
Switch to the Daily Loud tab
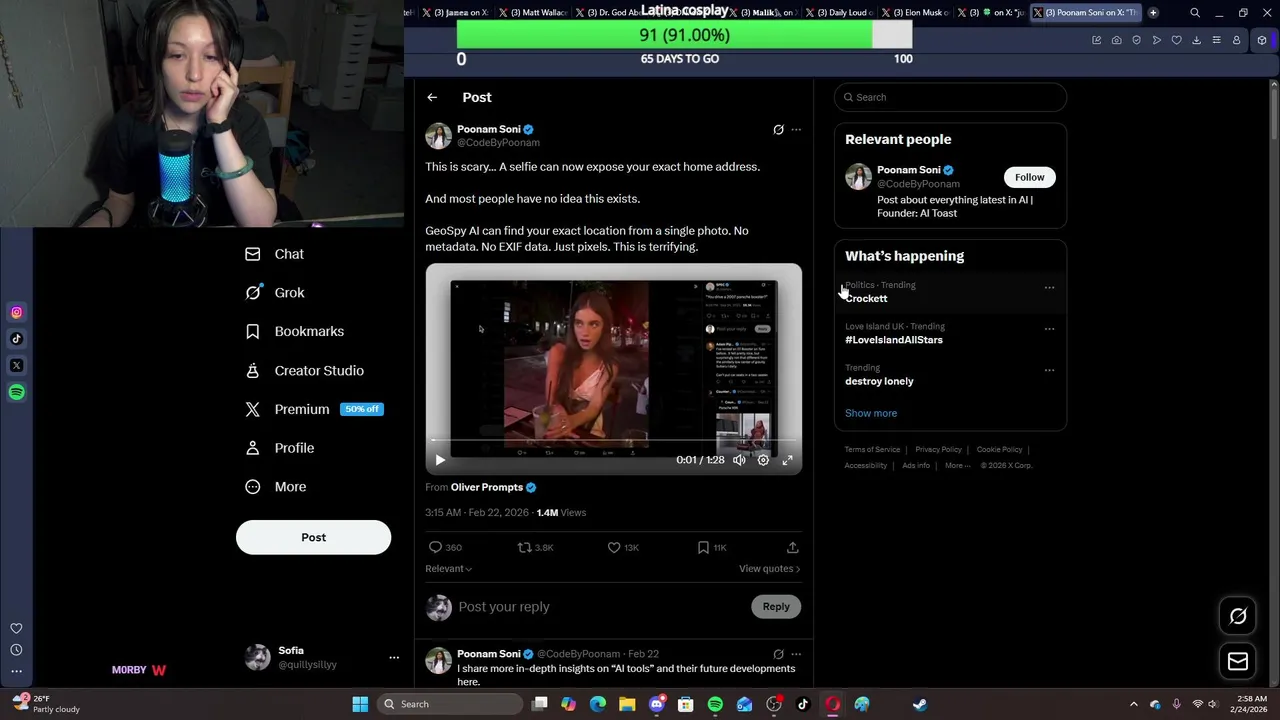tap(838, 12)
